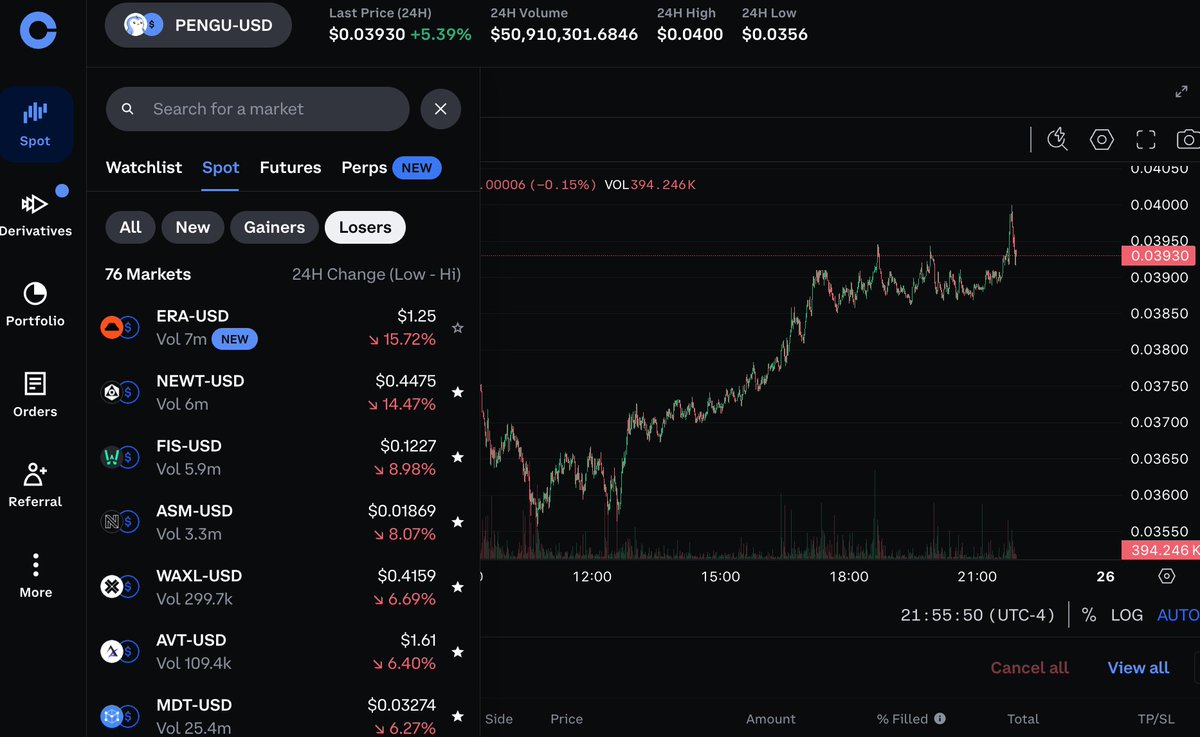Image resolution: width=1200 pixels, height=737 pixels.
Task: Select the Gainers filter chip
Action: (274, 227)
